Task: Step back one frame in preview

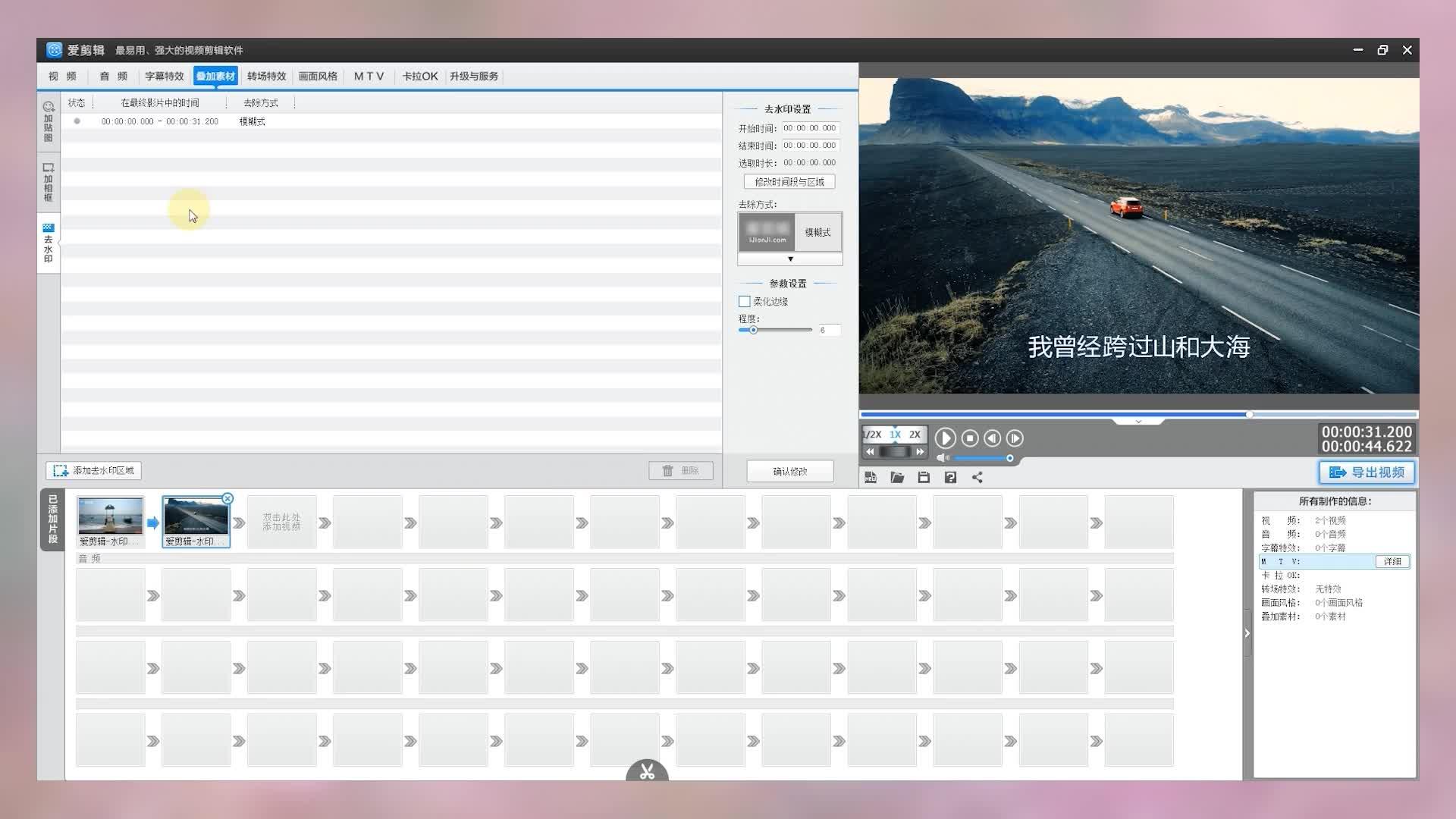Action: coord(992,438)
